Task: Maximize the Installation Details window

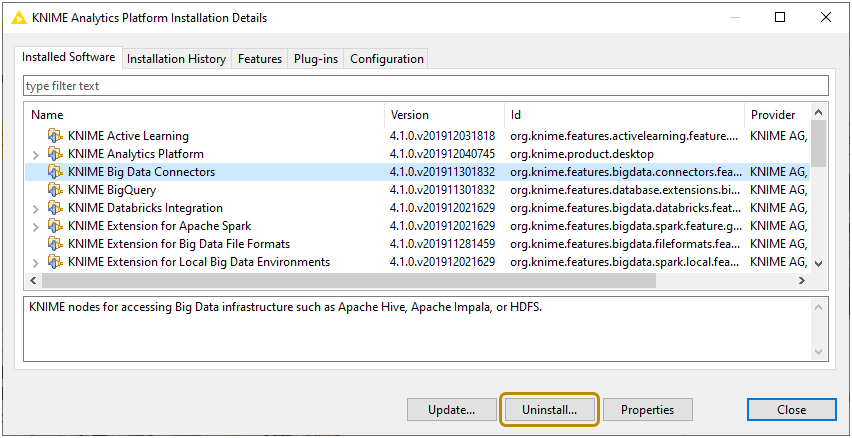Action: click(x=780, y=17)
